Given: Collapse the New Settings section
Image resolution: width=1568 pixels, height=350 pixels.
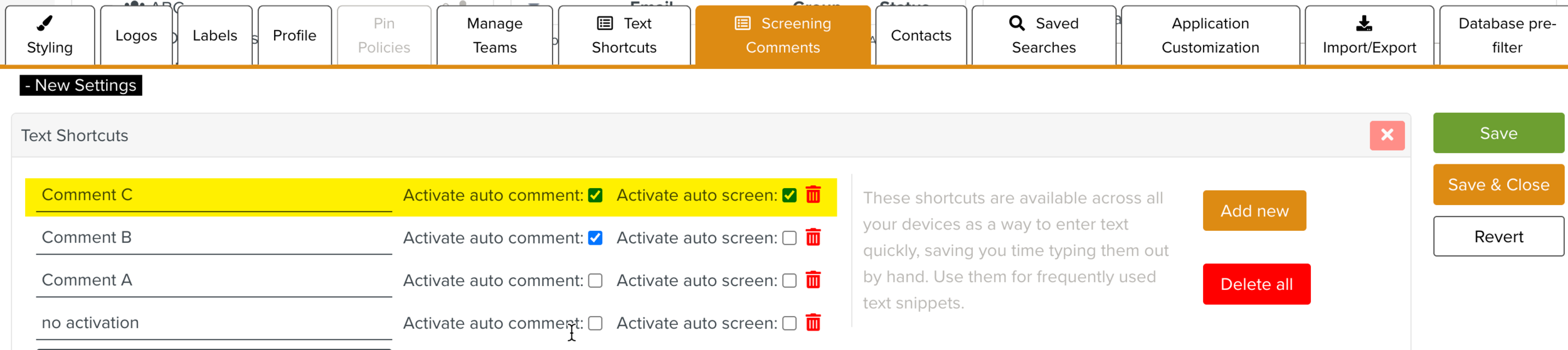Looking at the screenshot, I should point(81,85).
